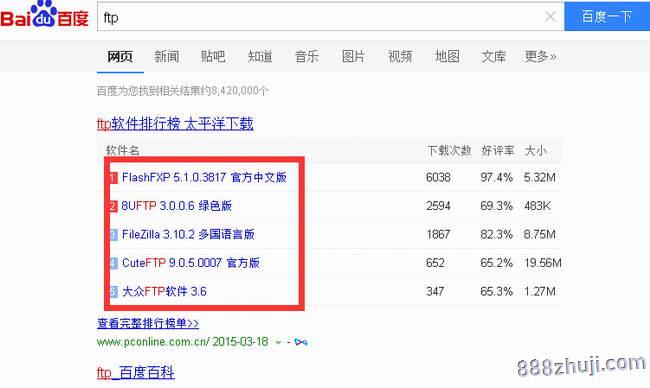Select the 文库 tab
The width and height of the screenshot is (650, 388).
pos(493,56)
